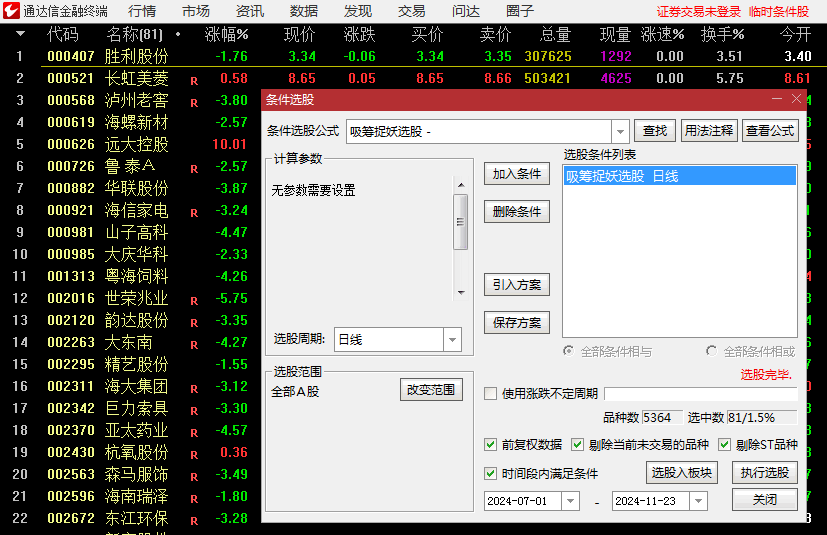
Task: Click the R marker beside 大东南
Action: [194, 345]
